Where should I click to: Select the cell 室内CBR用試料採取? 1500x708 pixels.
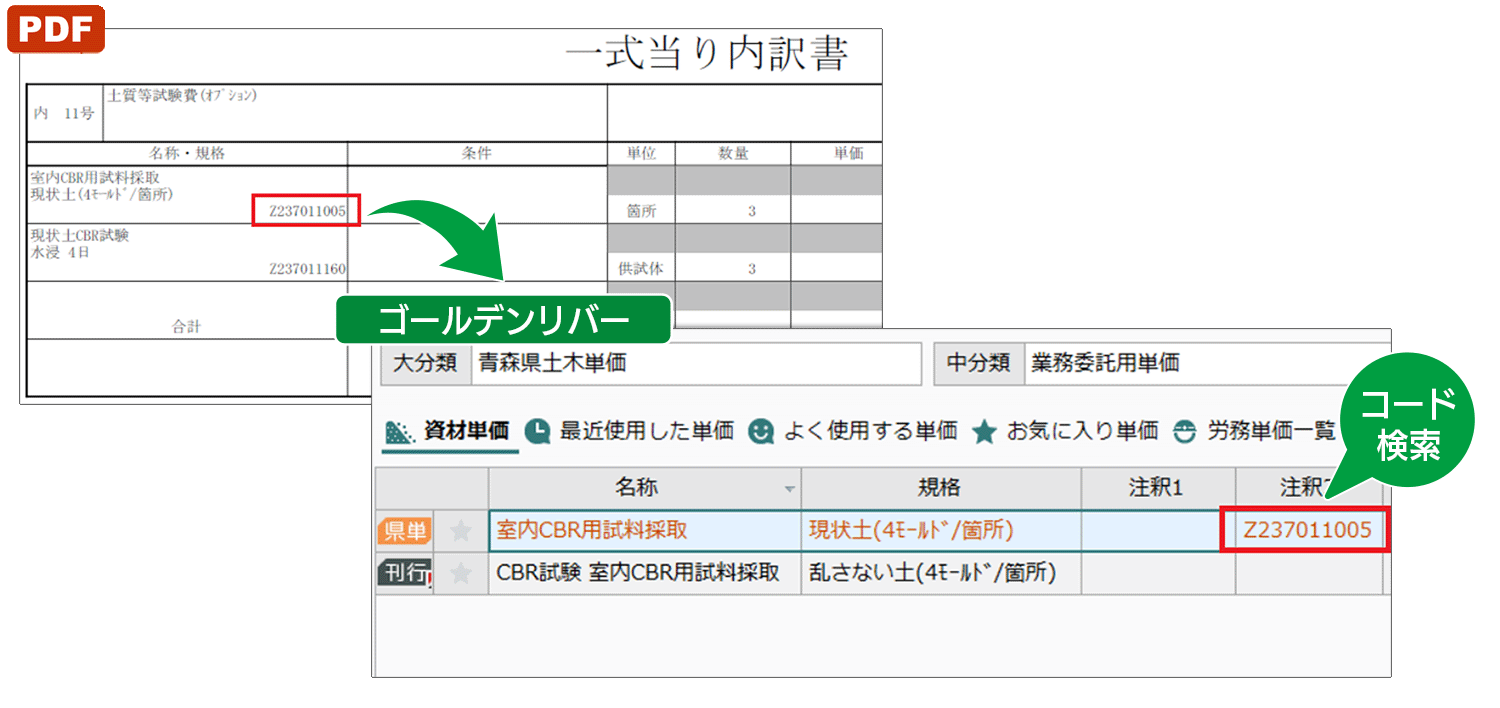point(644,531)
